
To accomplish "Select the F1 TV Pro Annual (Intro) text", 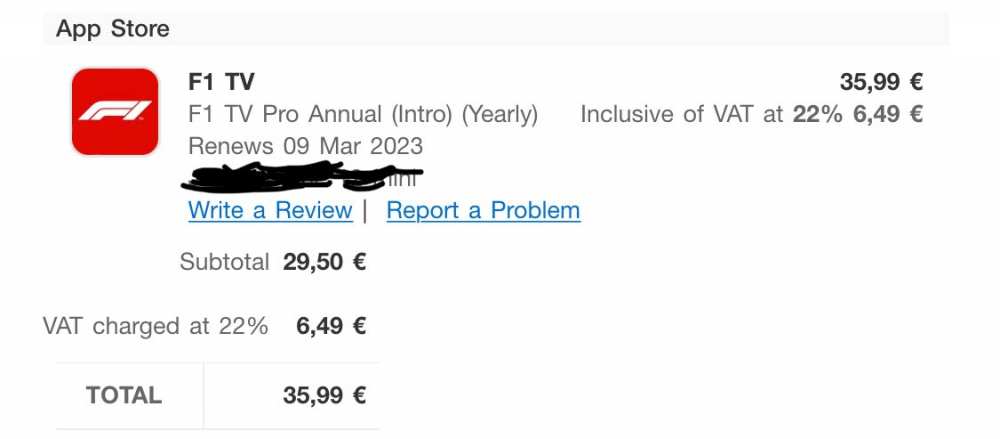I will 321,114.
